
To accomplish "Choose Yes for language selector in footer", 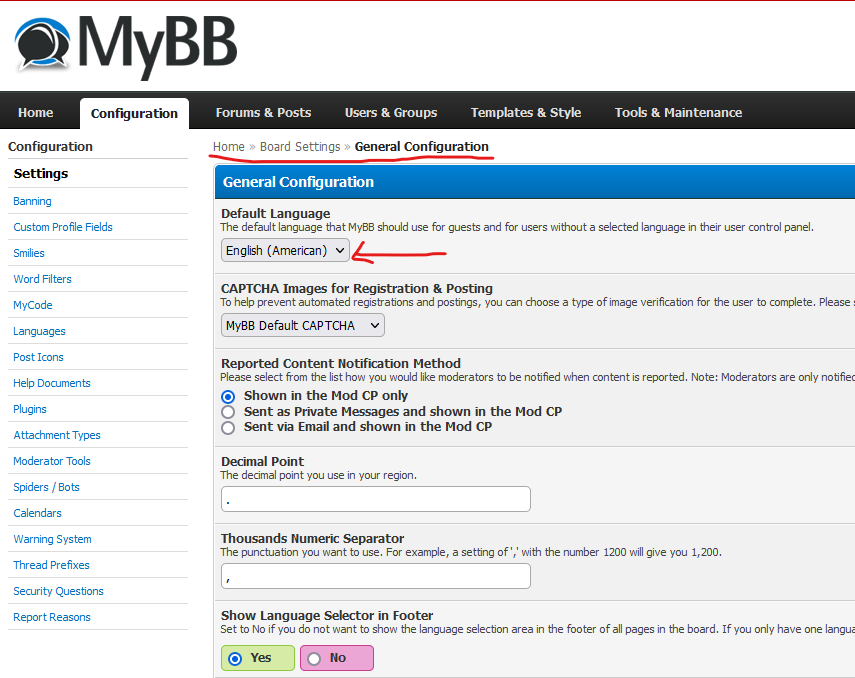I will tap(258, 658).
